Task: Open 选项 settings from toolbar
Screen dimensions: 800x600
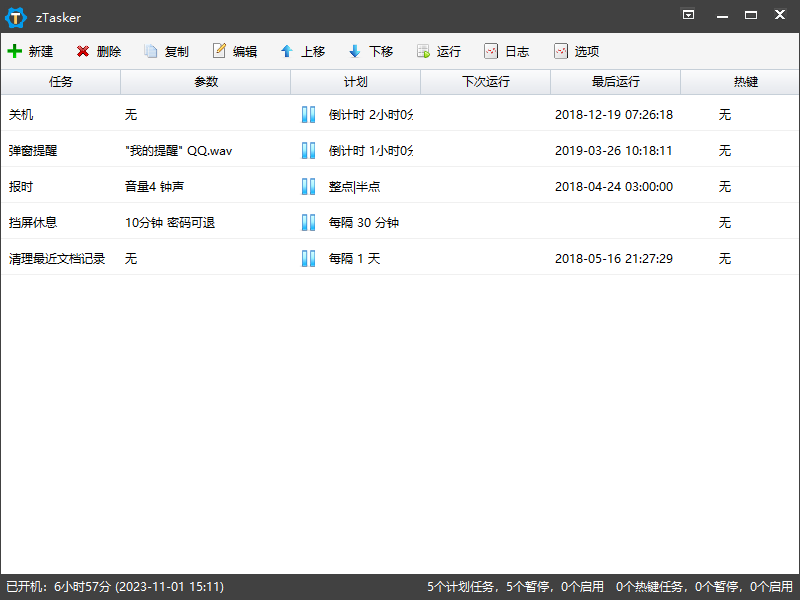Action: click(x=560, y=51)
